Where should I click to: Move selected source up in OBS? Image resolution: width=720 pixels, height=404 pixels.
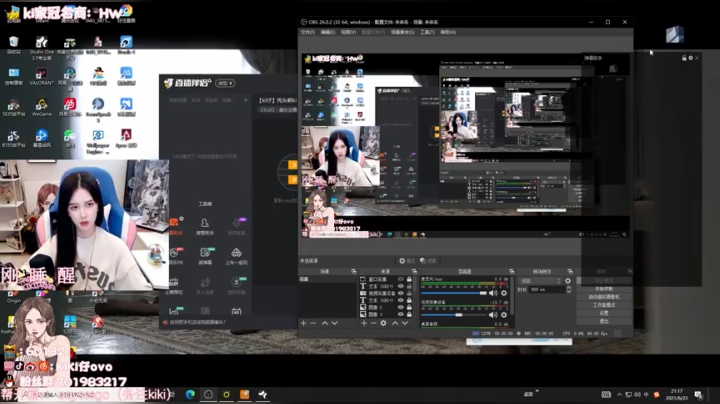395,323
